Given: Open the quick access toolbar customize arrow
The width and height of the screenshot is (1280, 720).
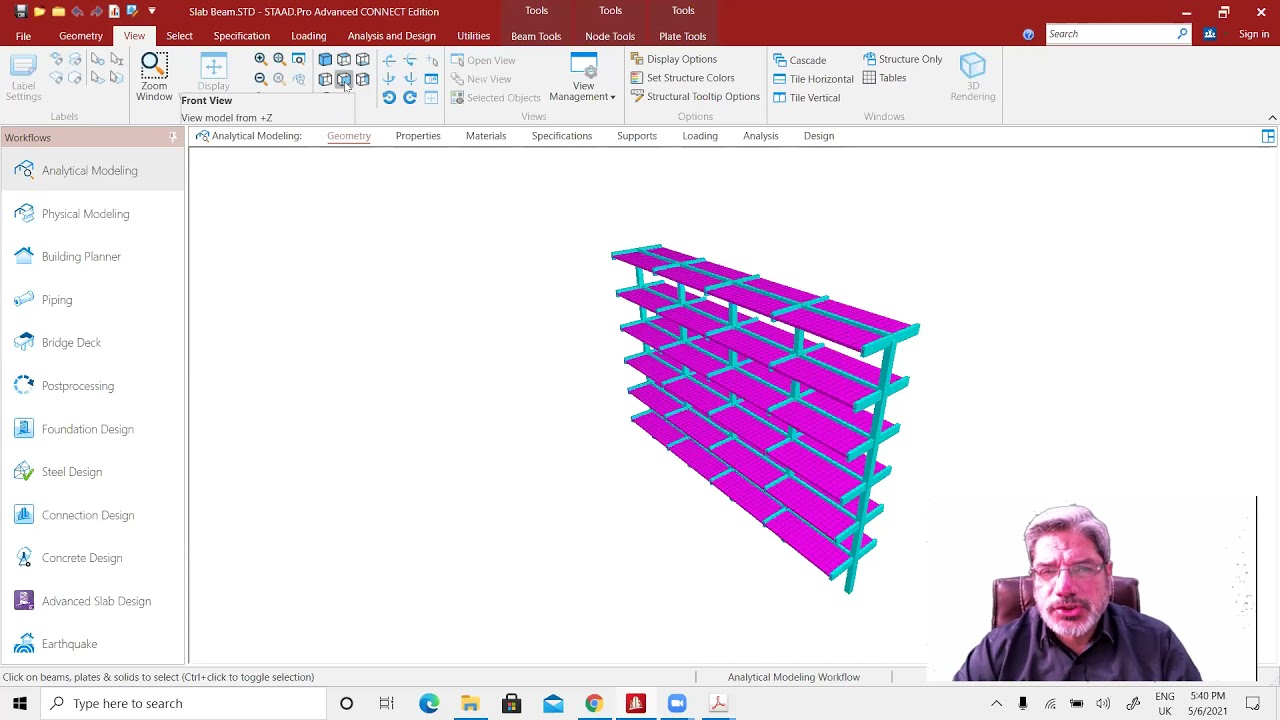Looking at the screenshot, I should (152, 12).
